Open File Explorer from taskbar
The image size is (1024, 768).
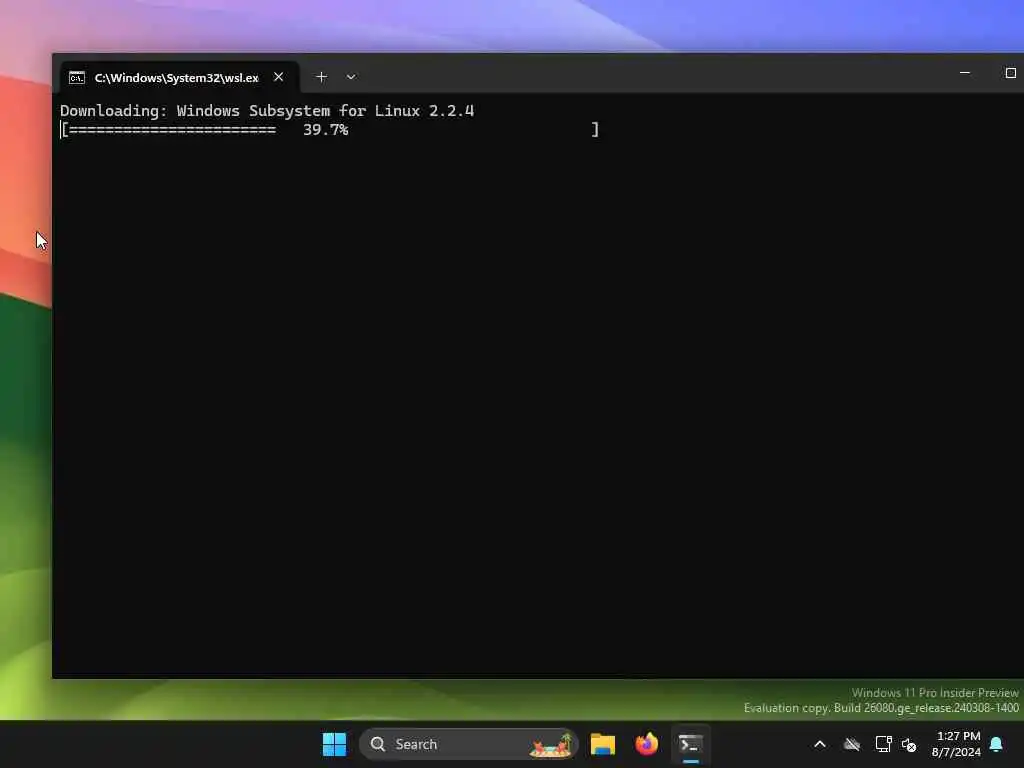(x=603, y=744)
